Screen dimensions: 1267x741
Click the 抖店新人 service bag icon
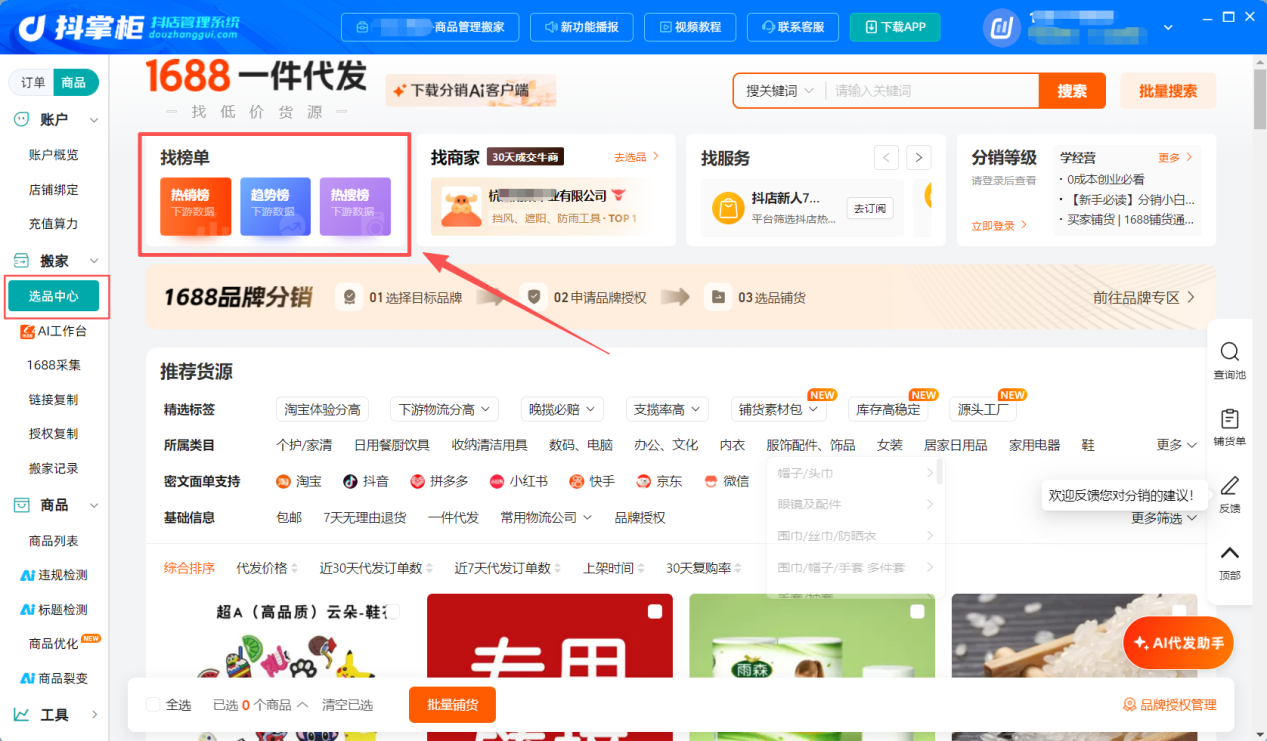point(727,208)
